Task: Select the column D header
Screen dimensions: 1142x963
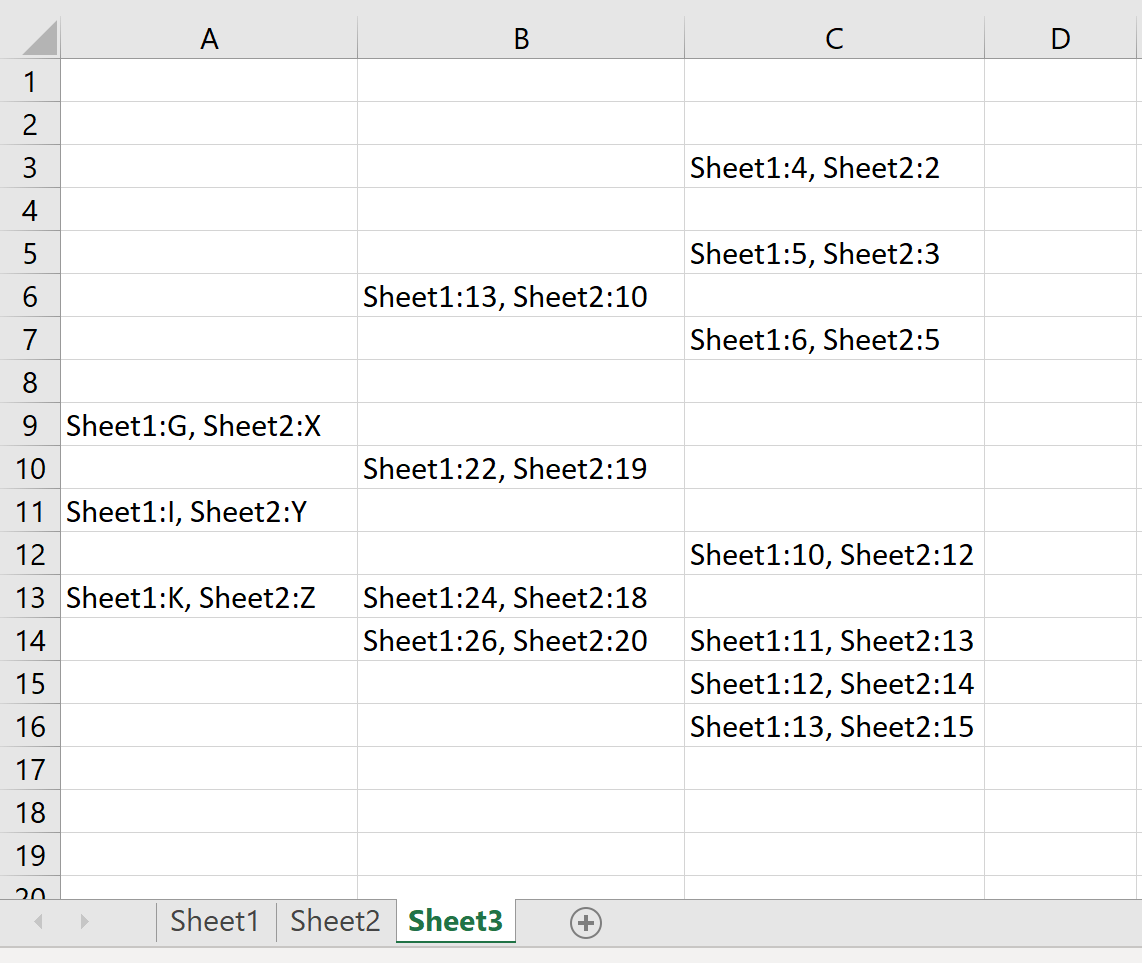Action: (x=1061, y=39)
